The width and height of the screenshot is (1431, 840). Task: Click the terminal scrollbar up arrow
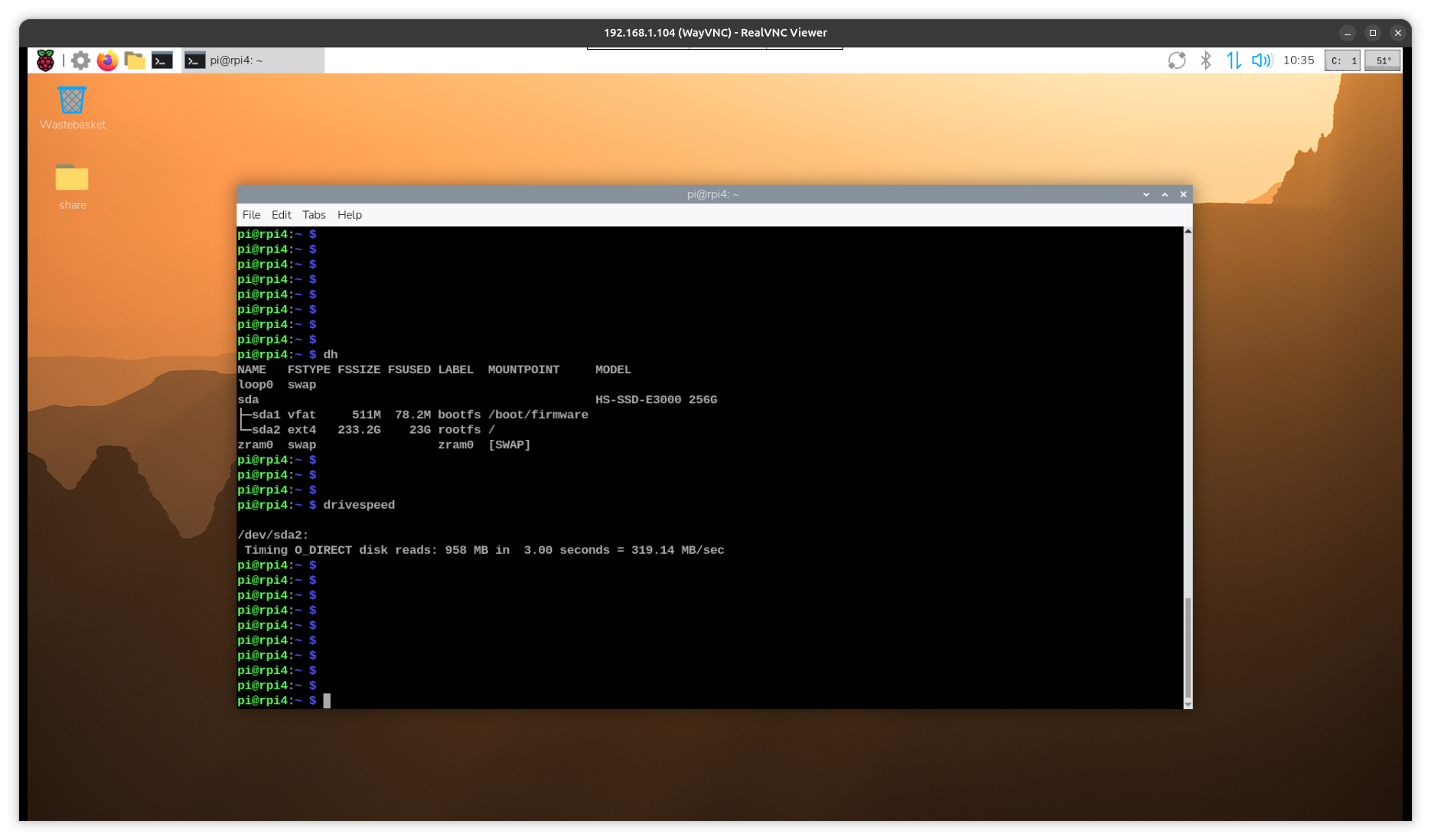click(x=1188, y=231)
